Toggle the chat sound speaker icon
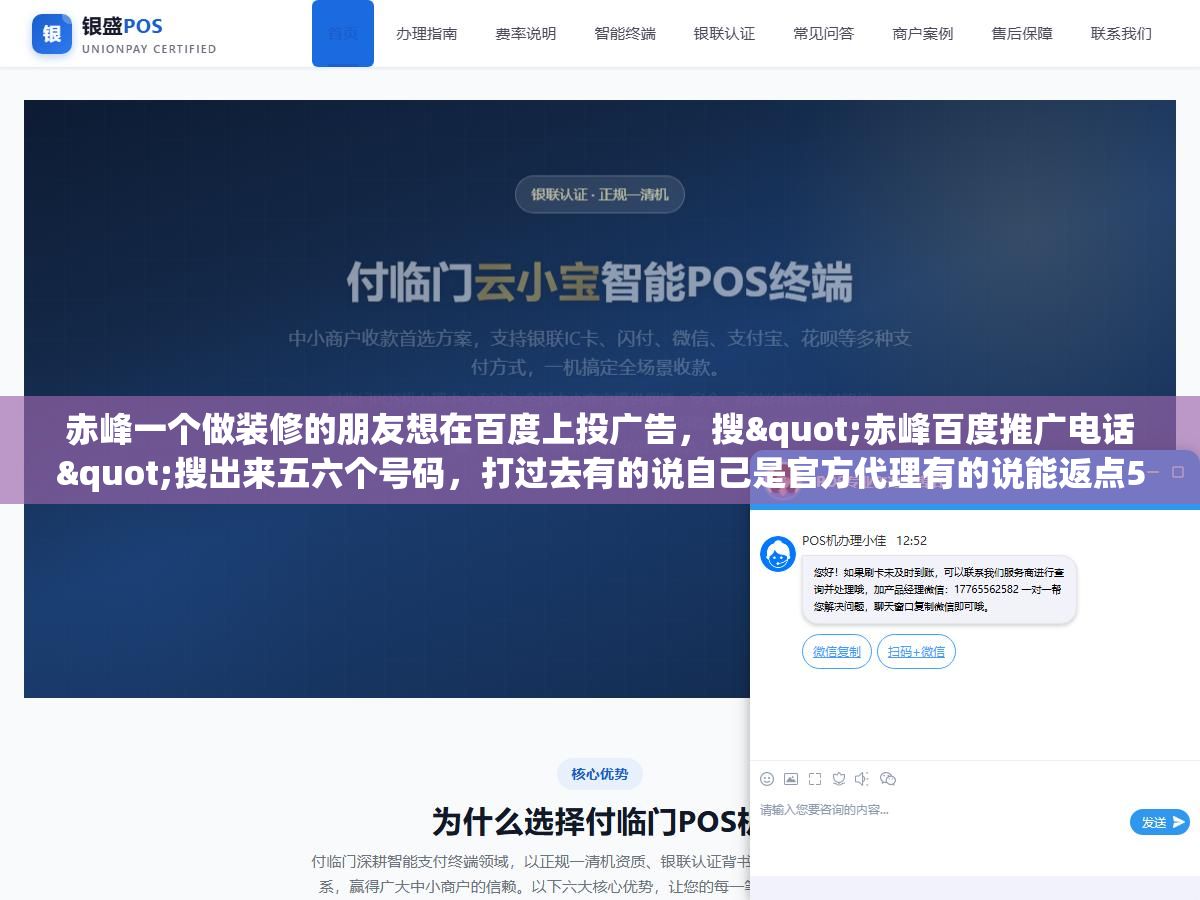 864,779
